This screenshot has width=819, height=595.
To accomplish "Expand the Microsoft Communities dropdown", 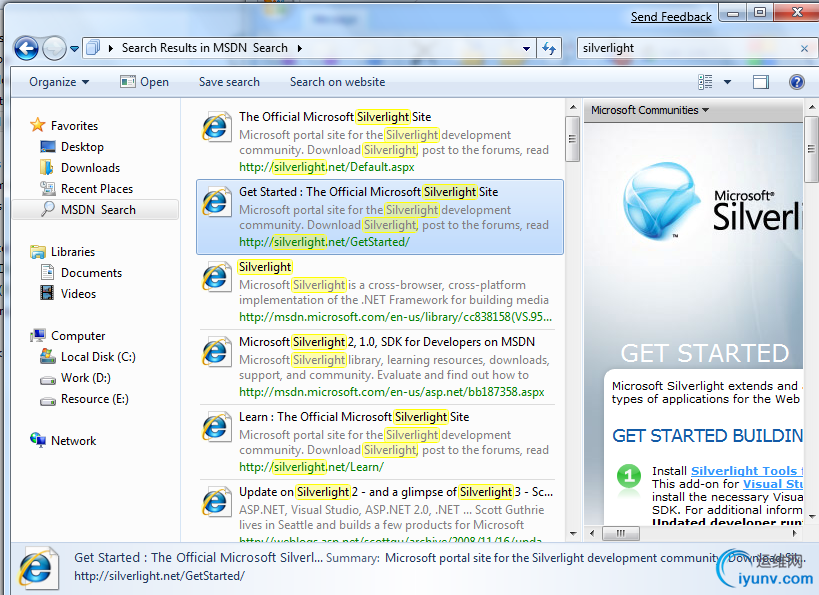I will tap(650, 110).
